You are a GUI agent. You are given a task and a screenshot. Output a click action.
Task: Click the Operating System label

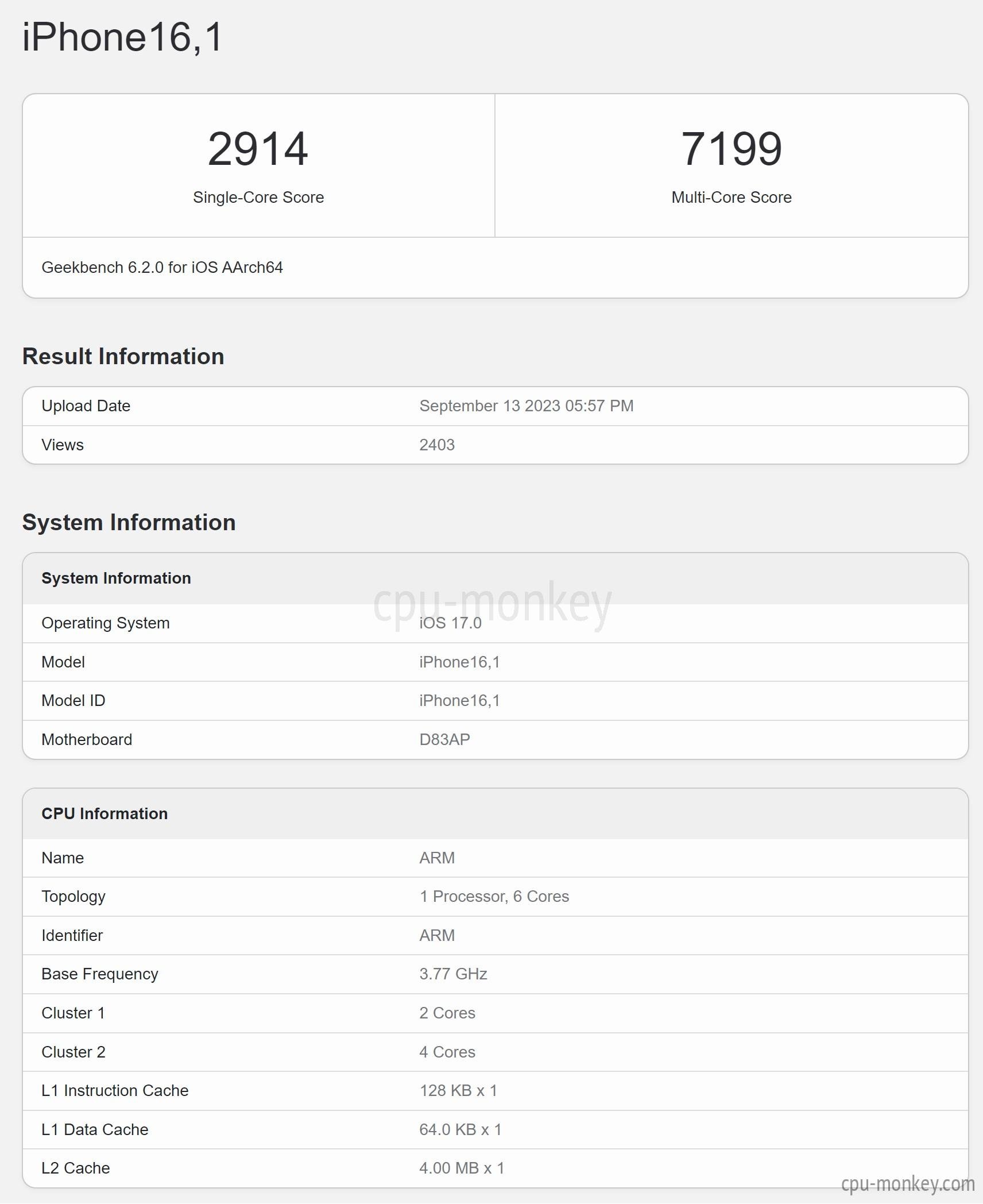click(x=105, y=623)
